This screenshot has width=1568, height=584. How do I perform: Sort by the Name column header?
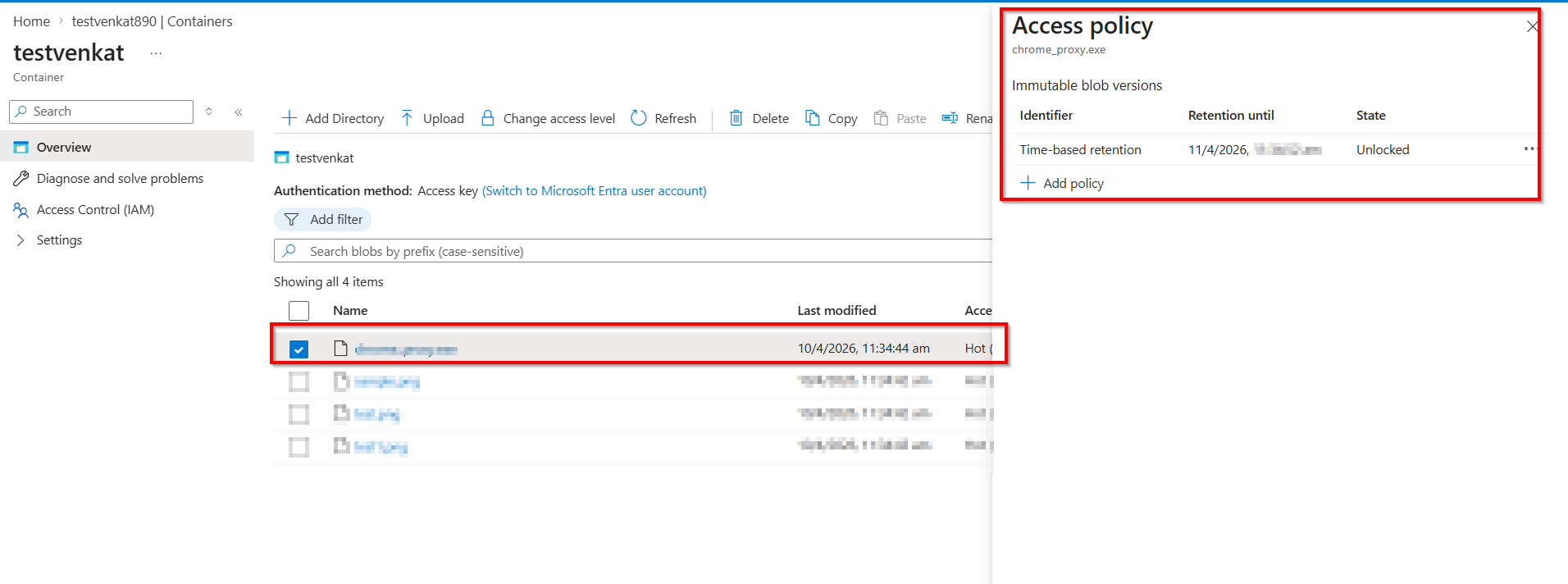[x=350, y=311]
